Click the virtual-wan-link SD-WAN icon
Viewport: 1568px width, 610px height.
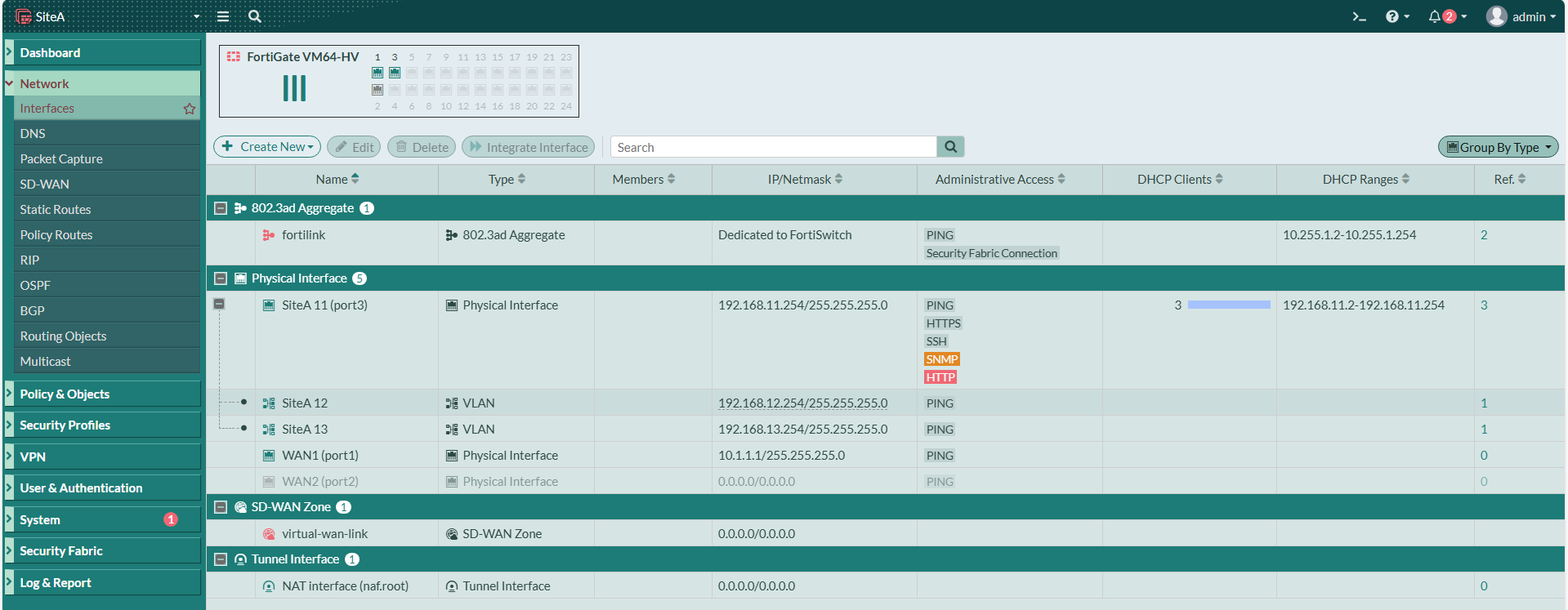click(268, 534)
